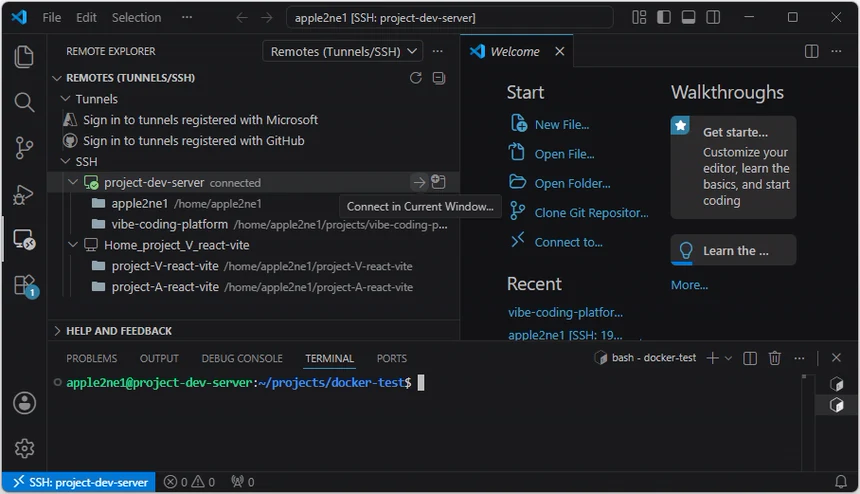This screenshot has width=860, height=494.
Task: Switch to PROBLEMS panel tab
Action: tap(92, 359)
